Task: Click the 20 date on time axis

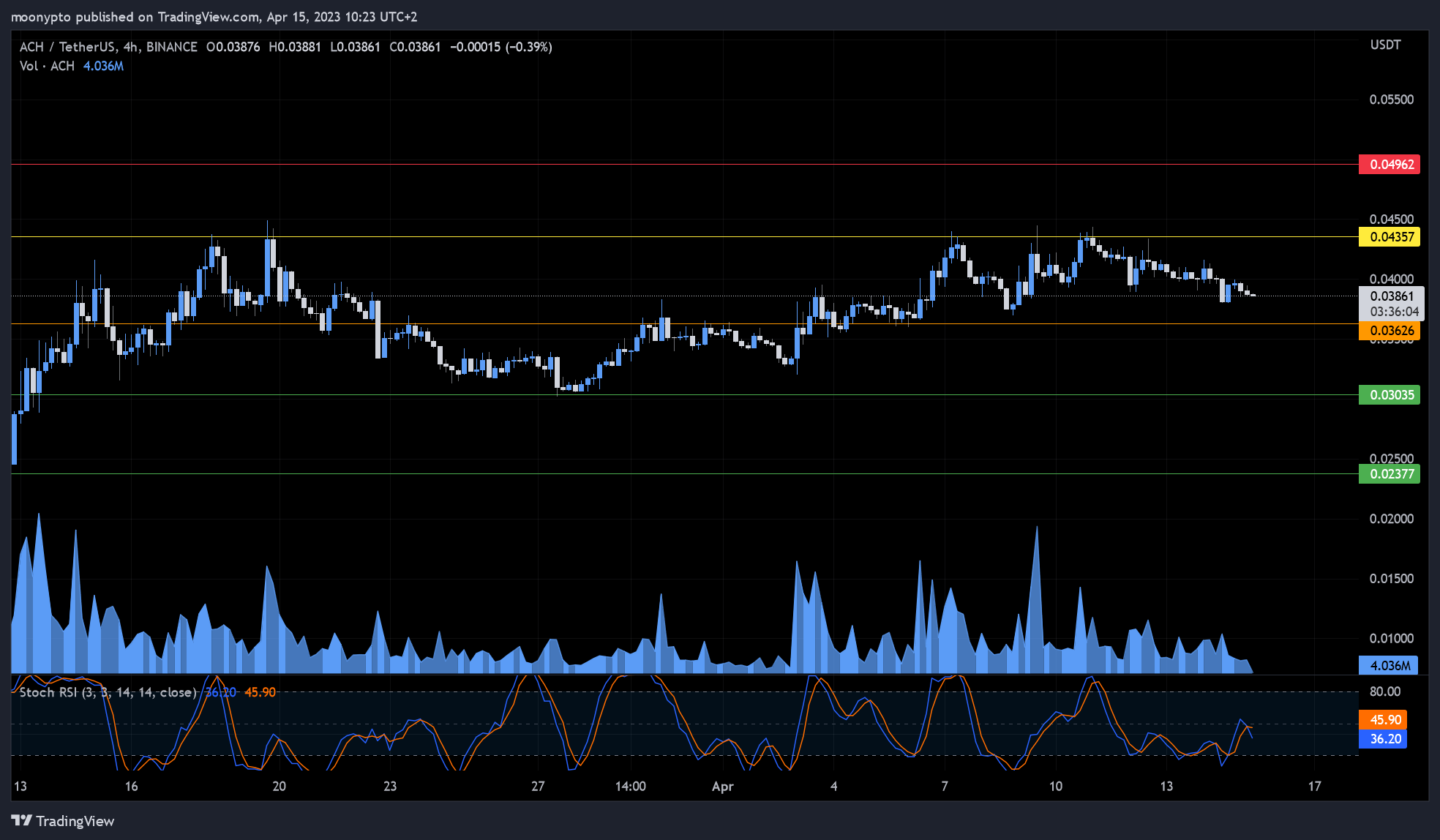Action: (x=279, y=787)
